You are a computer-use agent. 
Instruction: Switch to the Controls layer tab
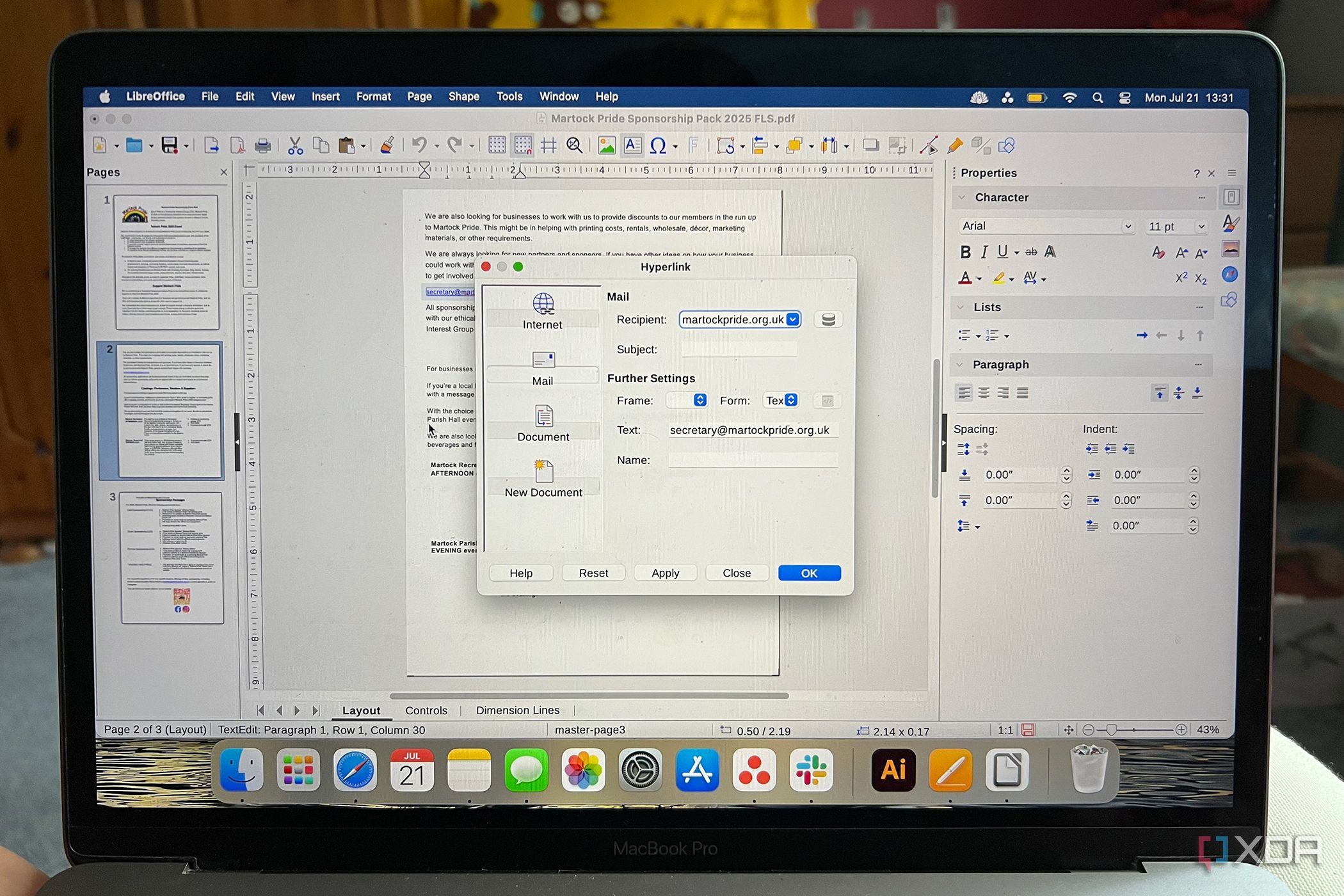coord(426,710)
